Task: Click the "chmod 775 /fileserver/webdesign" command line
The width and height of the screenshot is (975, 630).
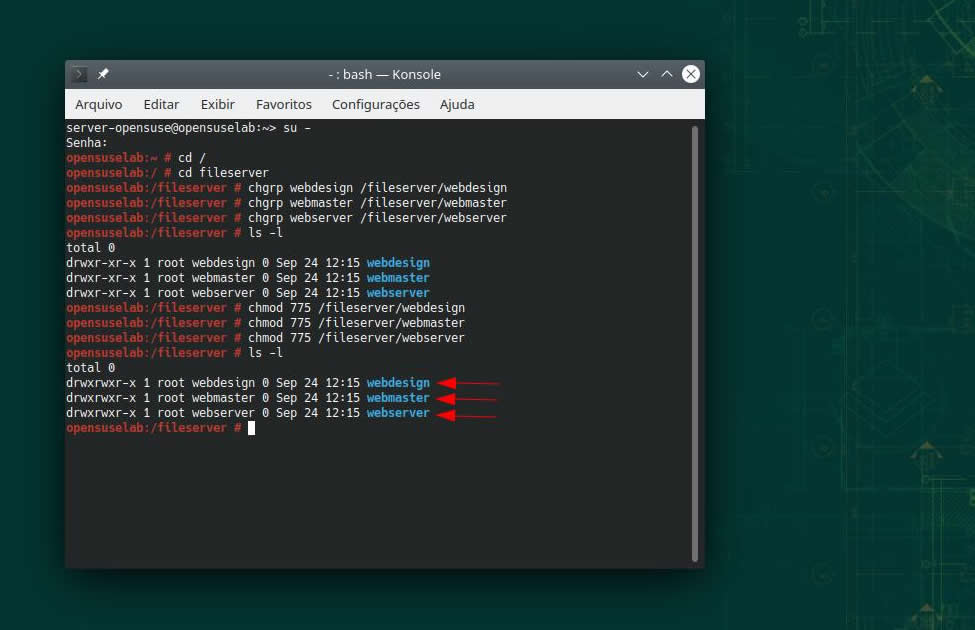Action: click(x=356, y=308)
